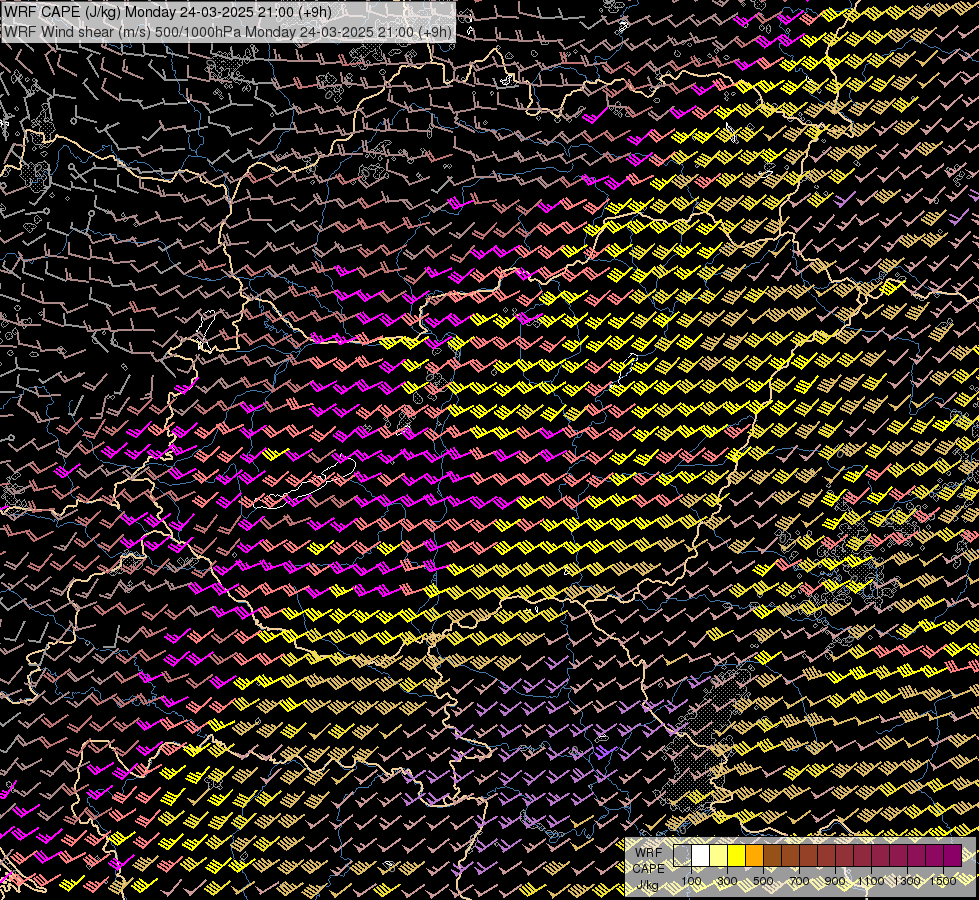The height and width of the screenshot is (900, 979).
Task: Click the 900 legend value
Action: coord(835,881)
